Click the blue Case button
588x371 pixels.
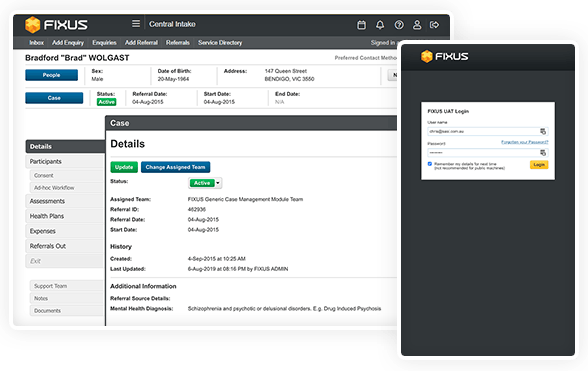click(x=54, y=98)
